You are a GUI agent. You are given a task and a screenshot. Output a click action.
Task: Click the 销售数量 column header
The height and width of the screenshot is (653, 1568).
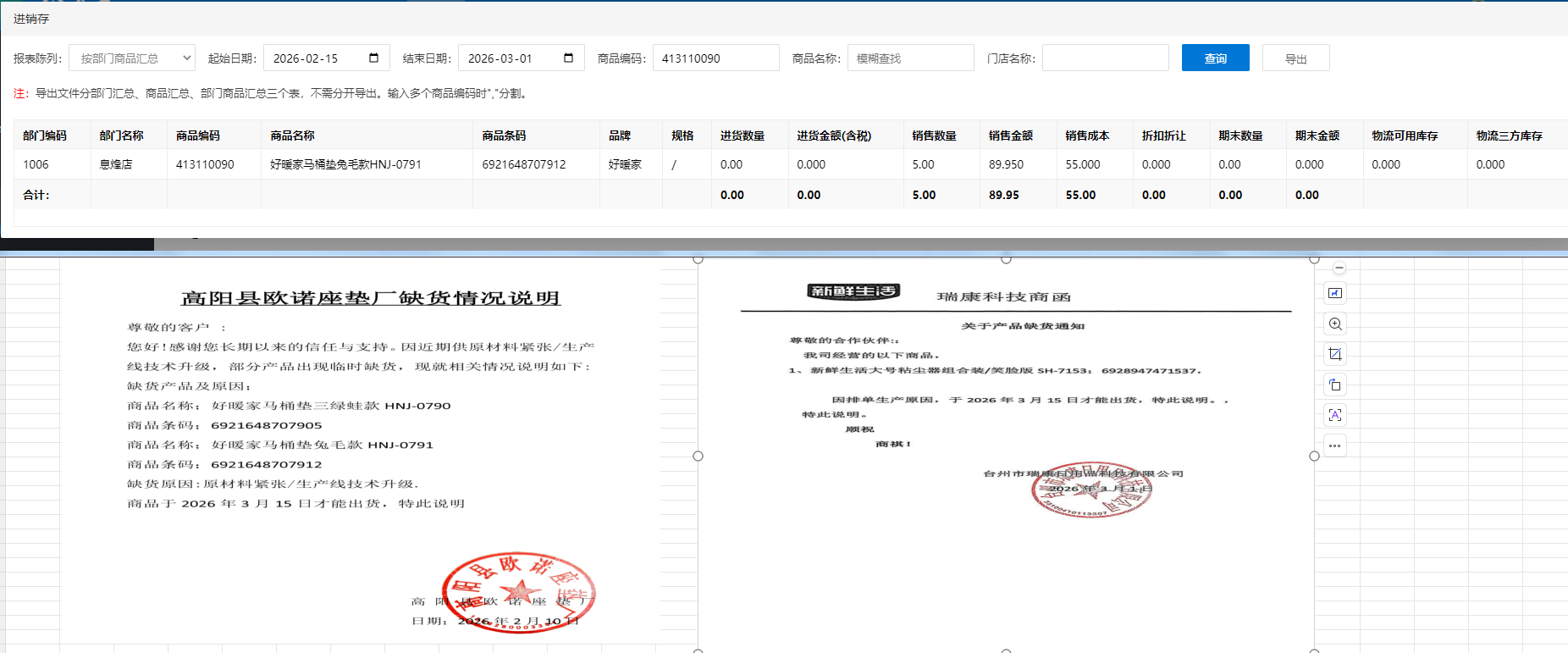click(934, 136)
